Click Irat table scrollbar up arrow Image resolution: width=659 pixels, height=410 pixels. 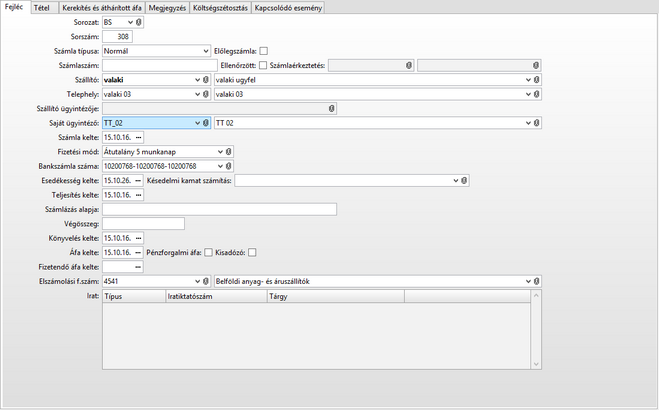[536, 296]
